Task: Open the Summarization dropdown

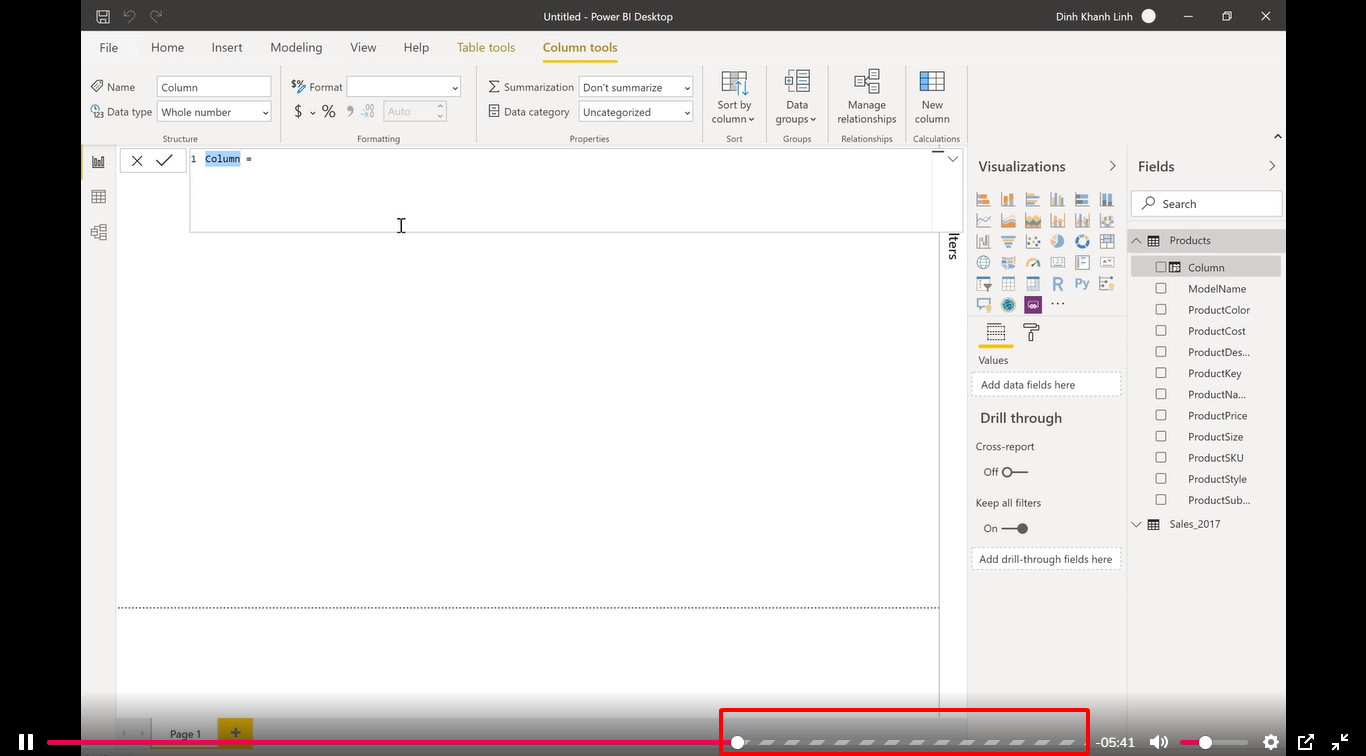Action: [x=636, y=87]
